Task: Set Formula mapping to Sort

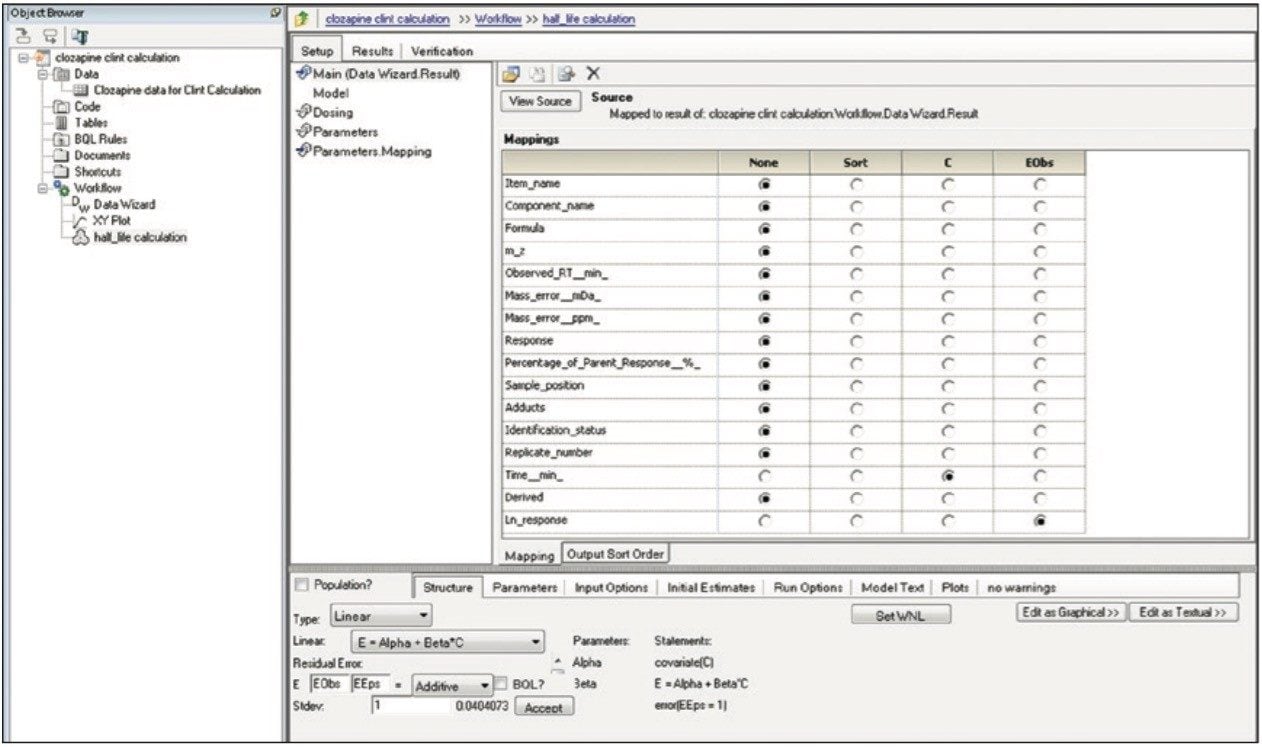Action: point(855,229)
